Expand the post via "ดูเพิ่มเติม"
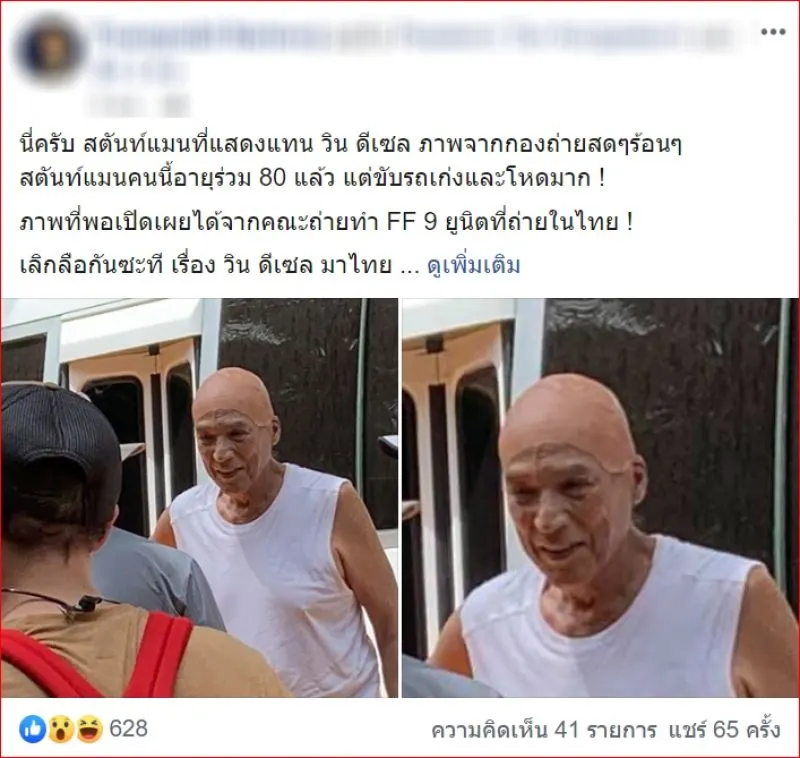Viewport: 800px width, 758px height. point(473,265)
